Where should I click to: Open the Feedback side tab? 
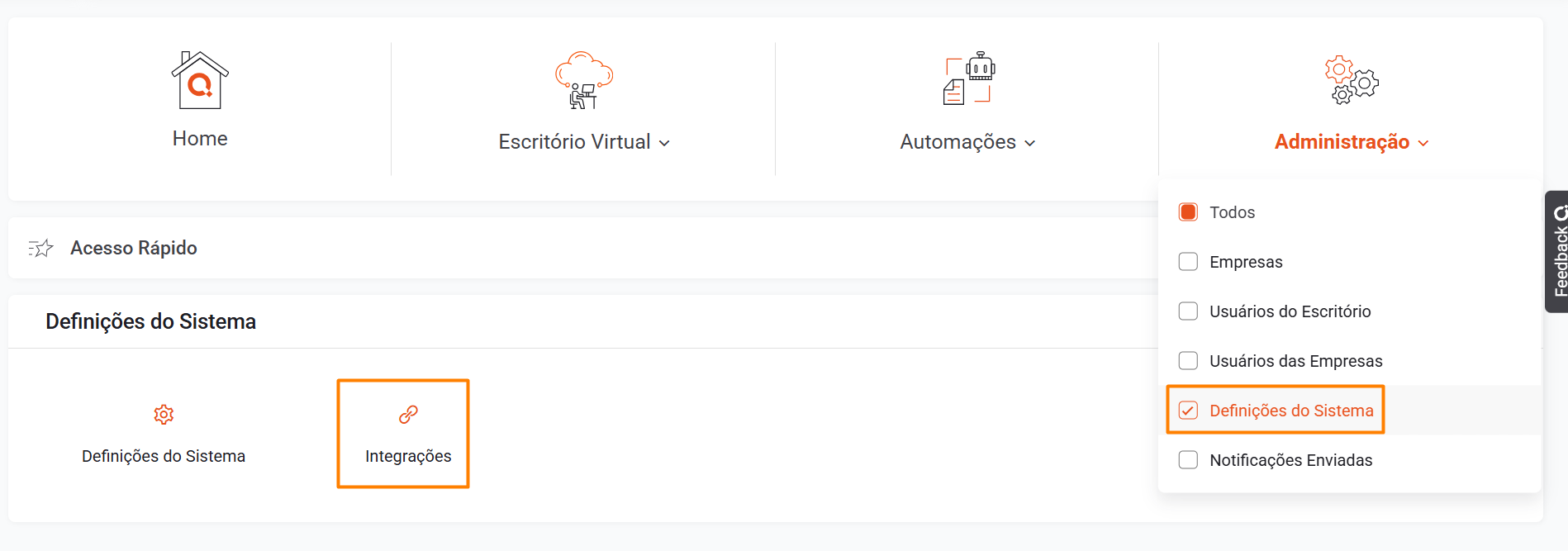point(1557,252)
